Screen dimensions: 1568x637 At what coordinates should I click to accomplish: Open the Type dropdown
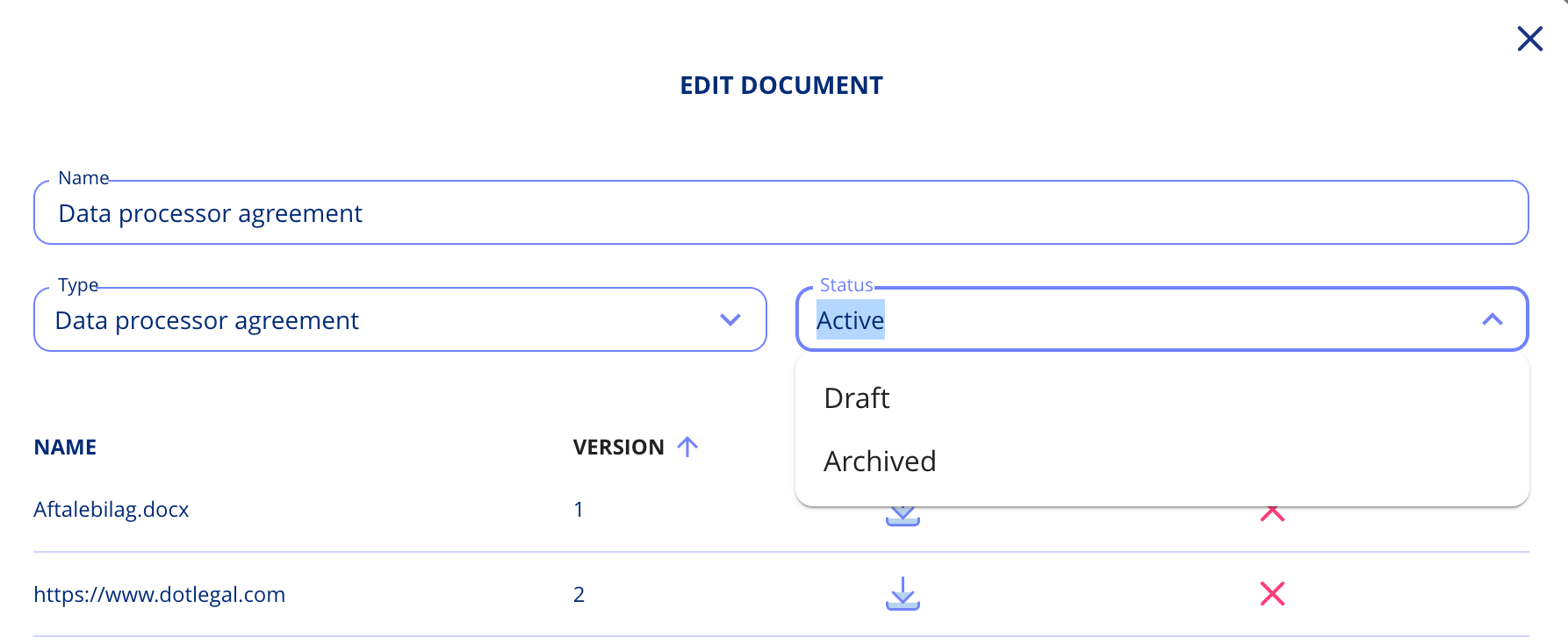coord(400,319)
